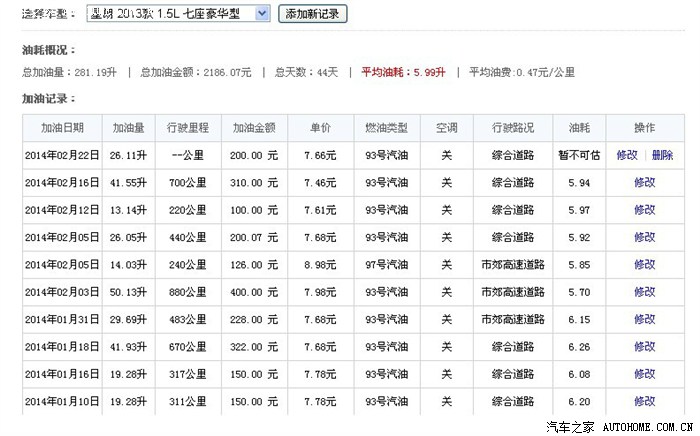Click the 加油量 column header
The image size is (700, 436).
coord(129,128)
